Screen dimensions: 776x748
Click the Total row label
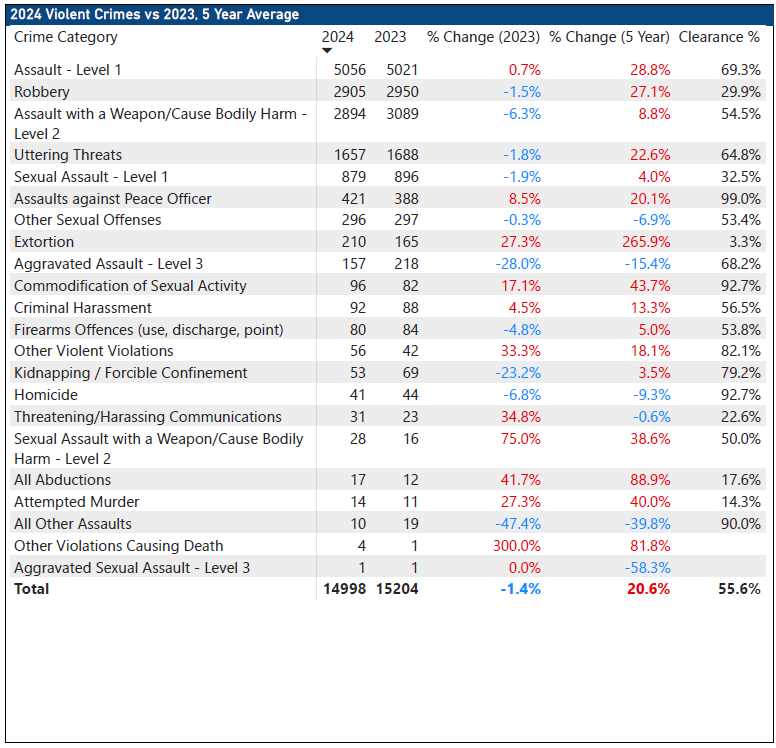coord(32,589)
